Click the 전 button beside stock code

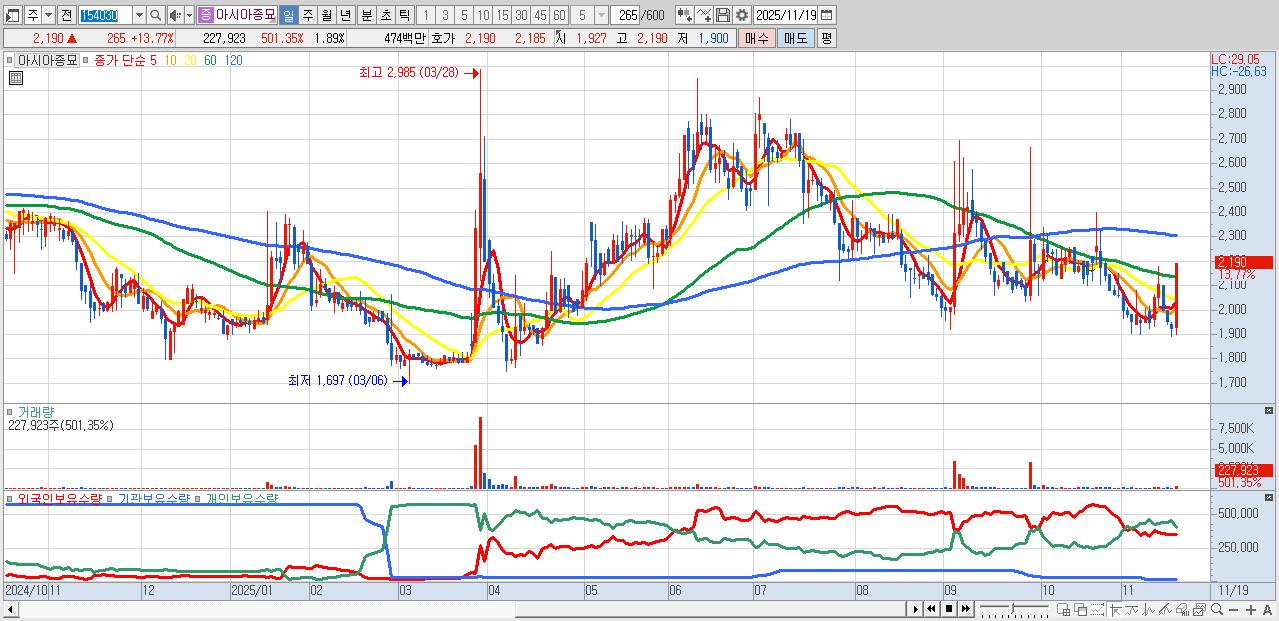[x=66, y=16]
